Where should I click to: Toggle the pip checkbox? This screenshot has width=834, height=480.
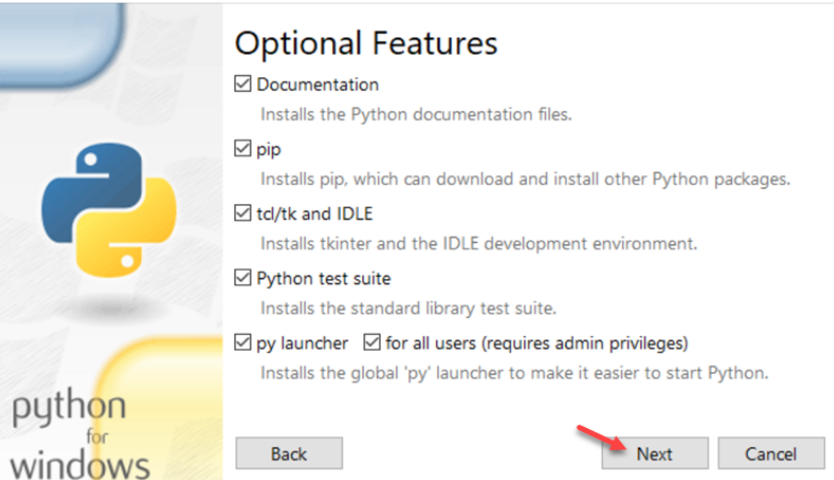[243, 148]
